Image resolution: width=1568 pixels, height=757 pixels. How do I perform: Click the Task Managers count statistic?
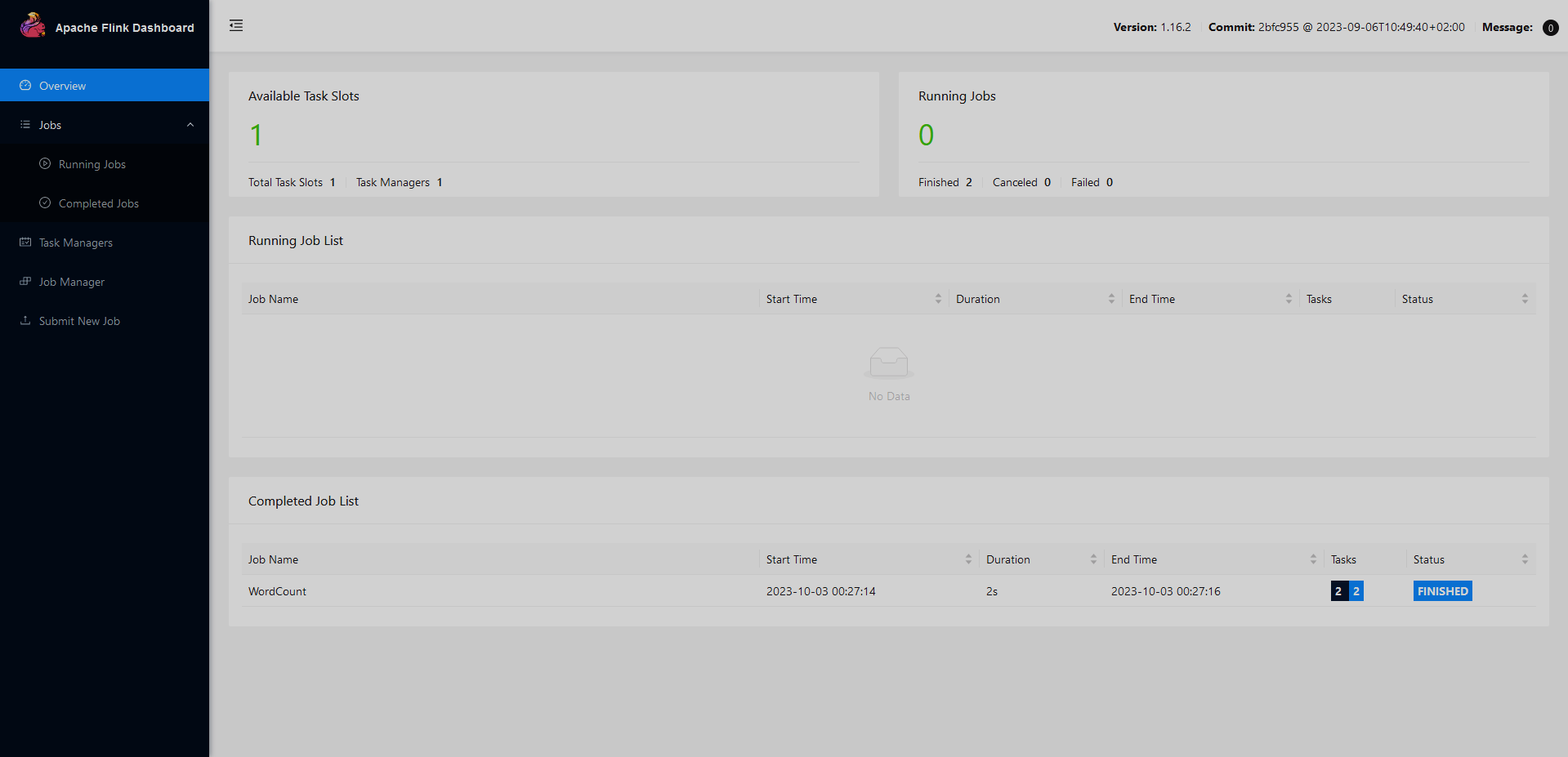click(399, 182)
